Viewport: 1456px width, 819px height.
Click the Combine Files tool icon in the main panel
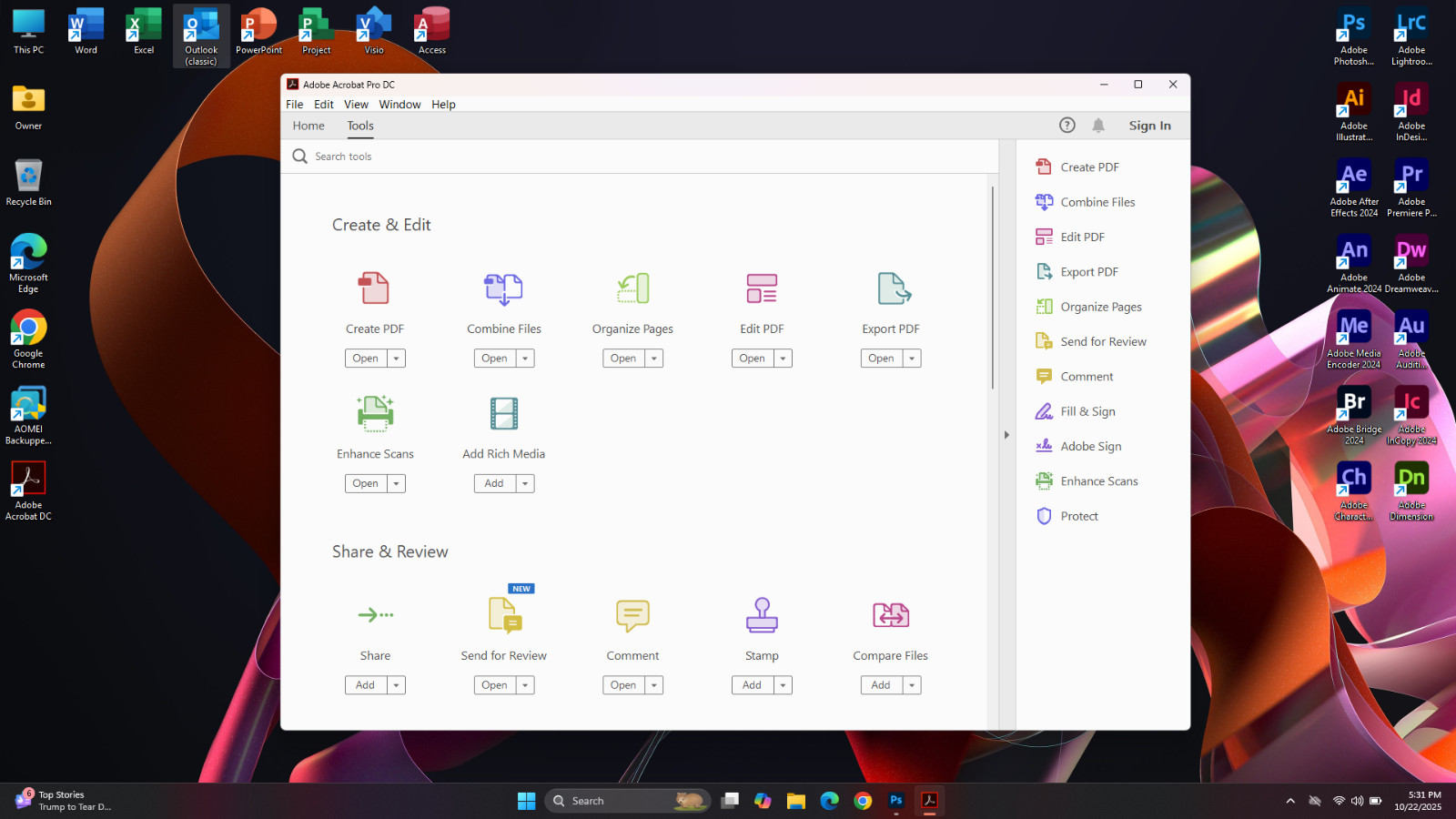click(x=503, y=288)
